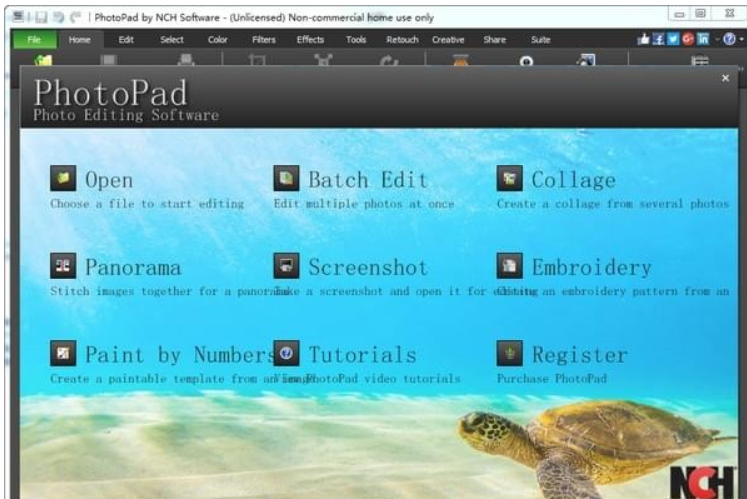Screen dimensions: 747x499
Task: Start Batch Edit from its label
Action: click(368, 180)
